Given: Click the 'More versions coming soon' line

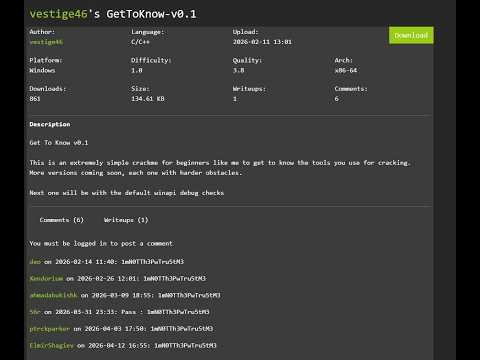Looking at the screenshot, I should point(135,173).
